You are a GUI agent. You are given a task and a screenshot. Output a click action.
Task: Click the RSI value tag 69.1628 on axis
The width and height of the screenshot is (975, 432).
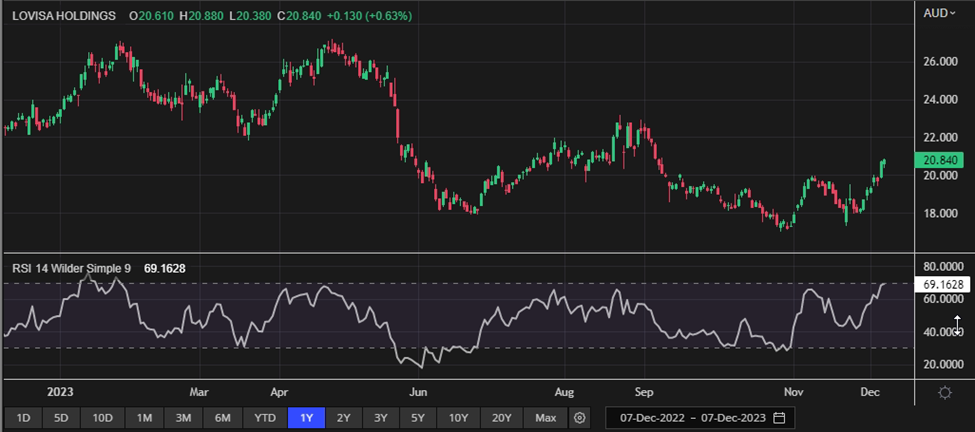(942, 285)
